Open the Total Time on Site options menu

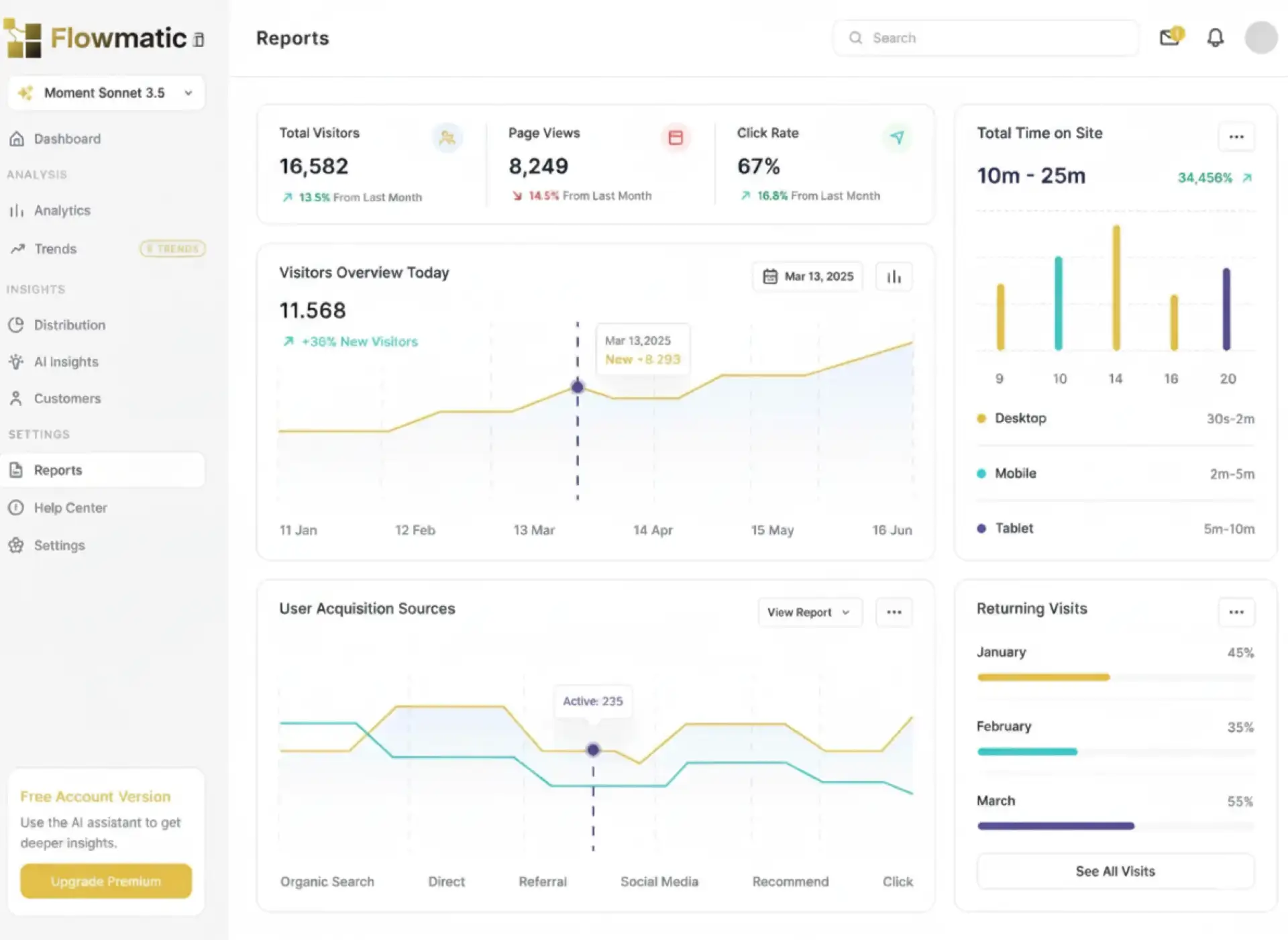click(1237, 136)
